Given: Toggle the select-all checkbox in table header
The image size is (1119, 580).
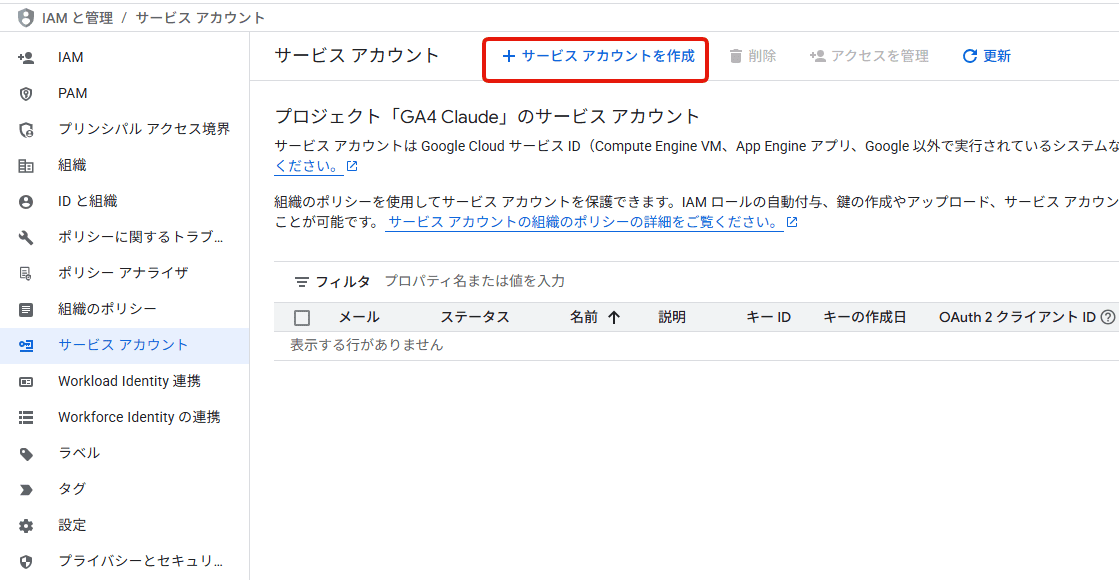Looking at the screenshot, I should click(x=302, y=318).
